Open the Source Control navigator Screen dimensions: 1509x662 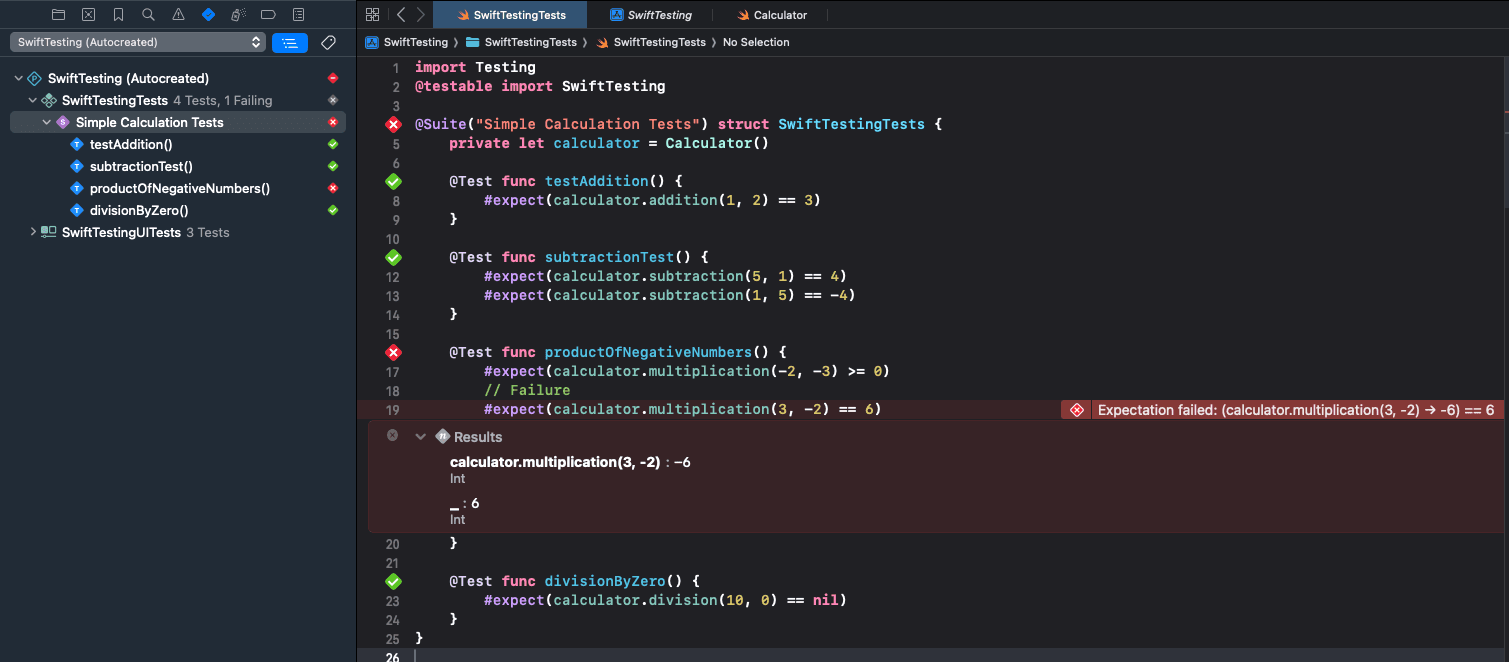89,15
